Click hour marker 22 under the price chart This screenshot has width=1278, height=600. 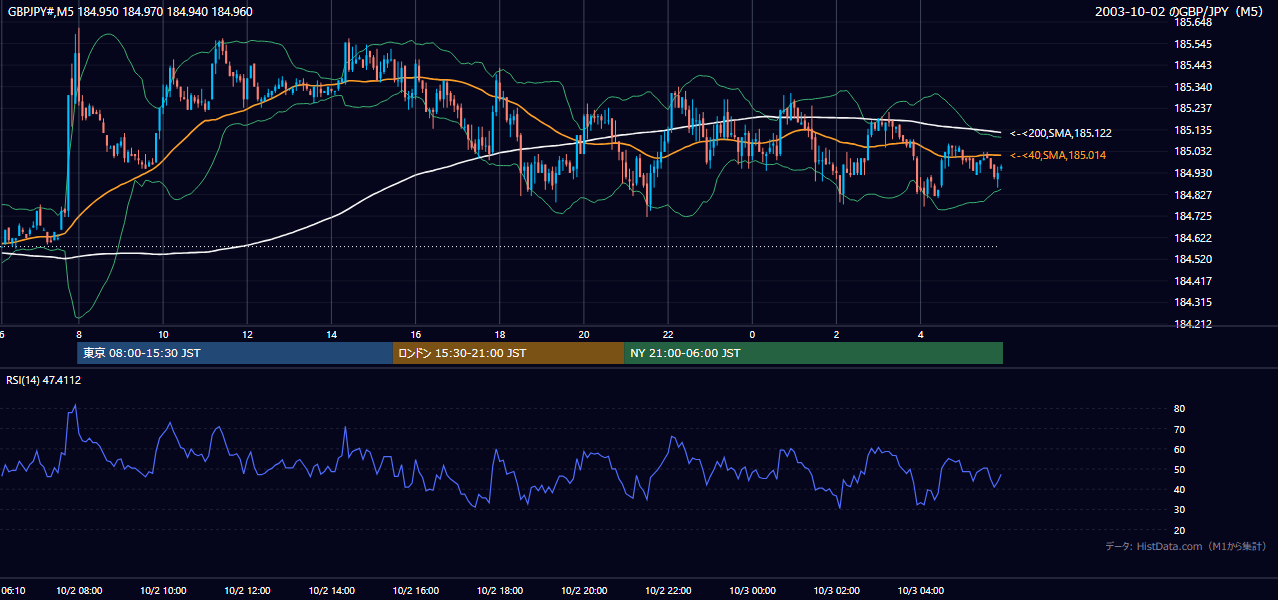(667, 334)
